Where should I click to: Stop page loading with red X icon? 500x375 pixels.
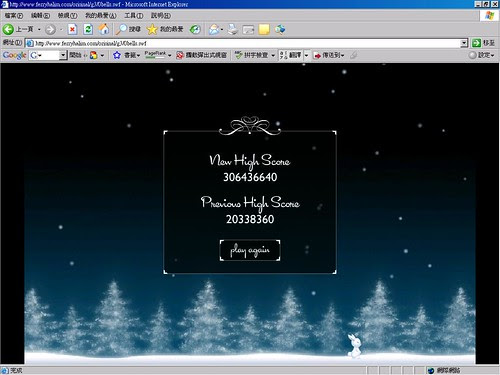(72, 29)
